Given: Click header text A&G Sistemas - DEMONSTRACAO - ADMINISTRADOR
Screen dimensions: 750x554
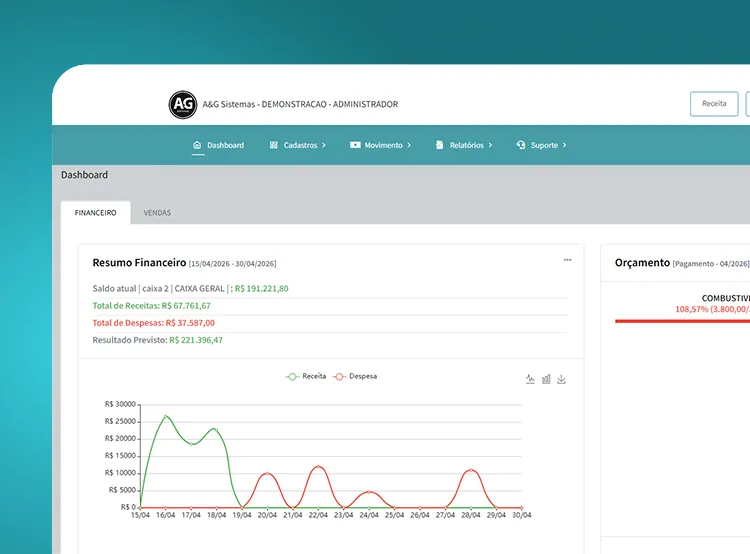Looking at the screenshot, I should (300, 104).
